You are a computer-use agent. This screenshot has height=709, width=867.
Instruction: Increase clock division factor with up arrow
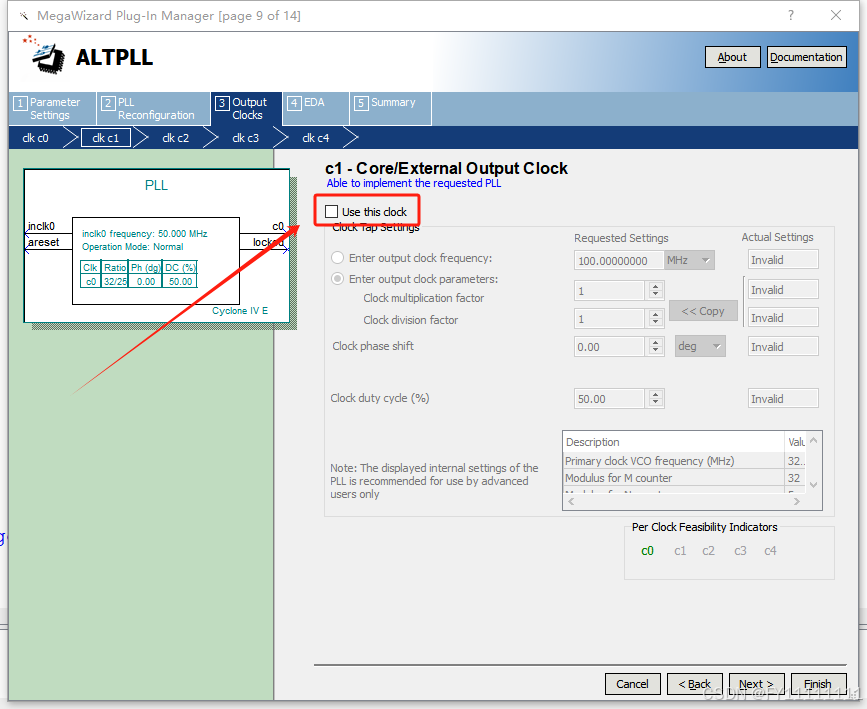(x=656, y=315)
